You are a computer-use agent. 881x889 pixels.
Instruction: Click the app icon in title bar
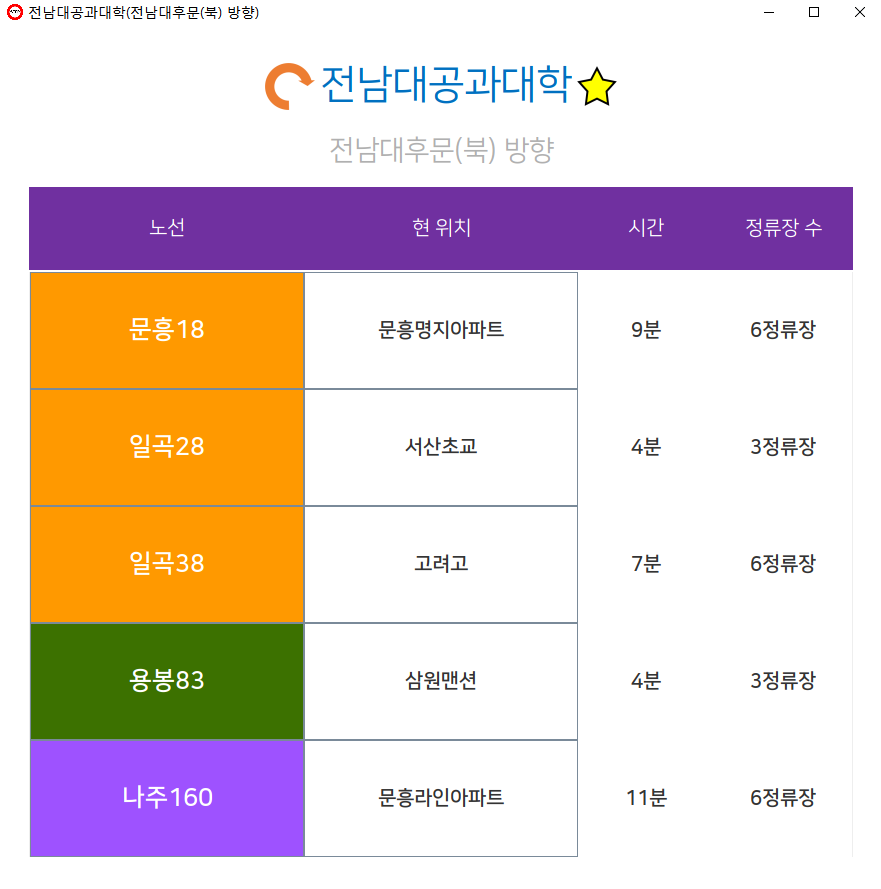15,12
